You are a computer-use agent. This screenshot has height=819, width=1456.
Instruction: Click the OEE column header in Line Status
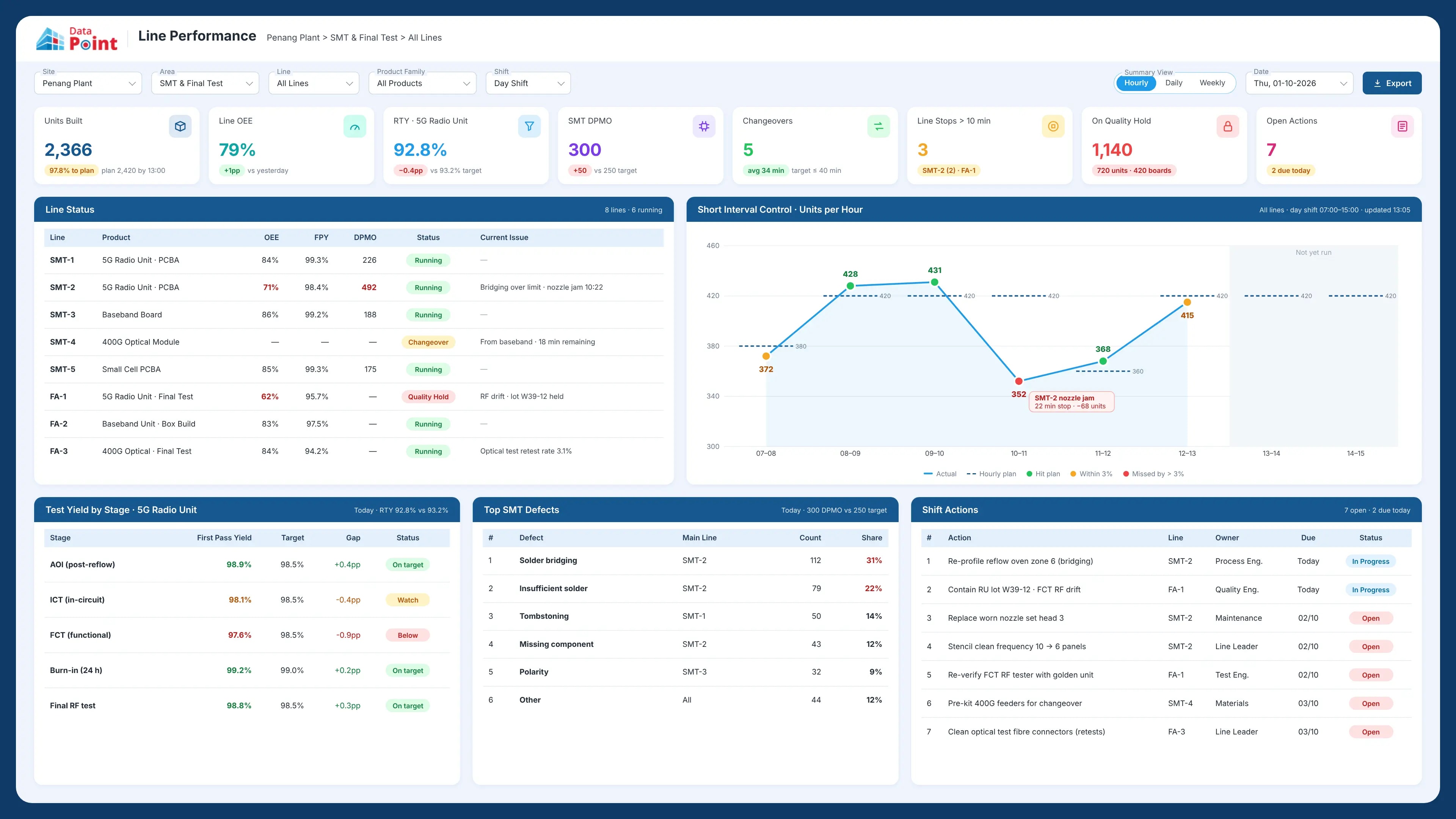click(271, 237)
